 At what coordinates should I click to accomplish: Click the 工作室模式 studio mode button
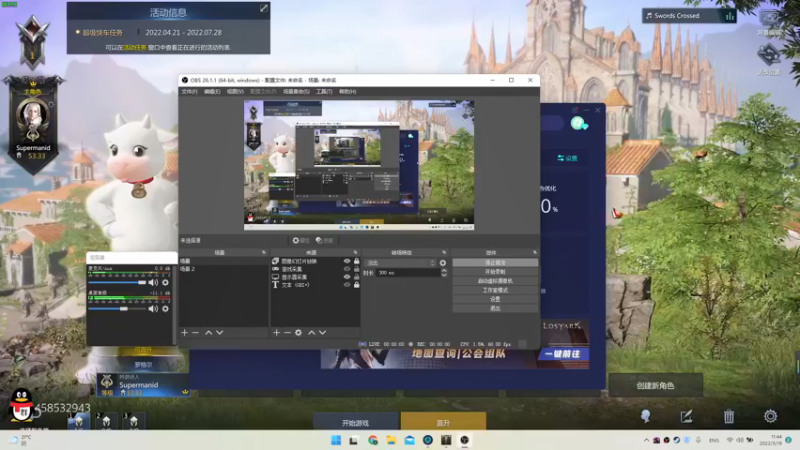pyautogui.click(x=495, y=290)
